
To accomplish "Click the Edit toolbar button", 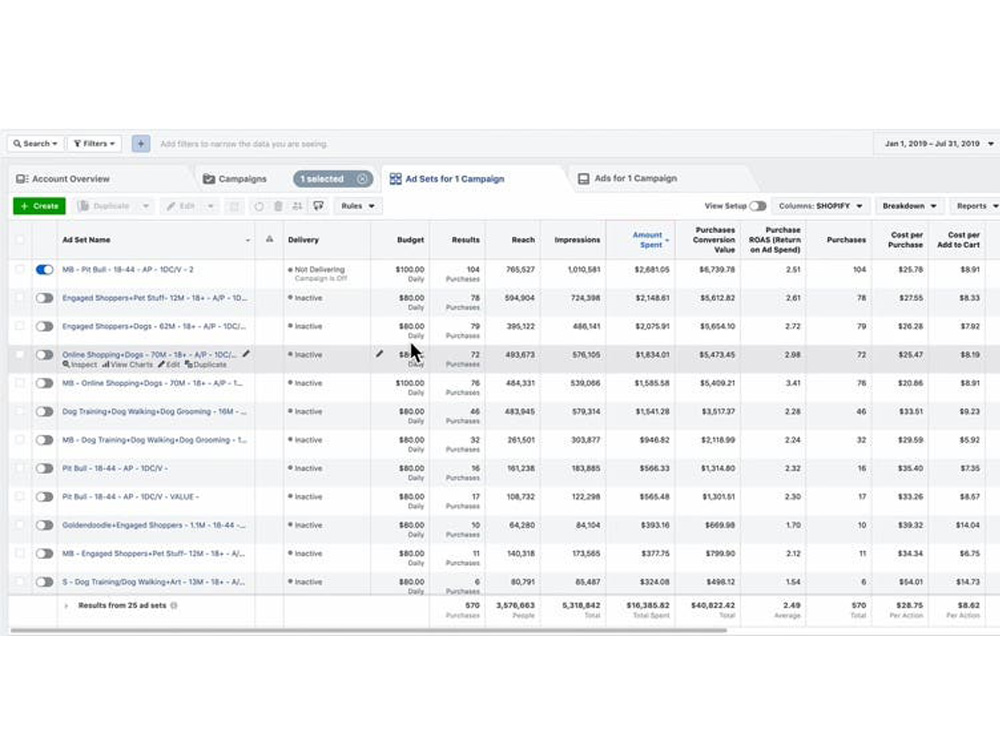I will (x=181, y=206).
